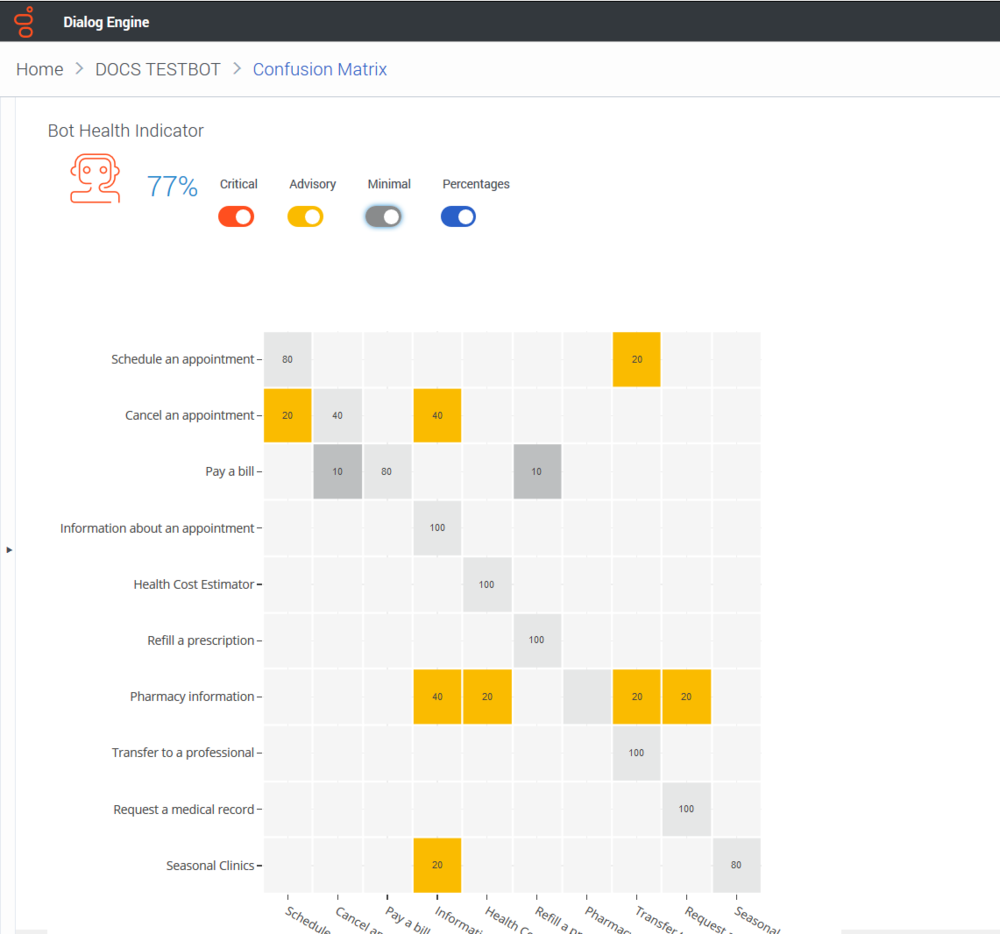Click yellow 40 cell in Cancel an appointment row

click(x=438, y=416)
